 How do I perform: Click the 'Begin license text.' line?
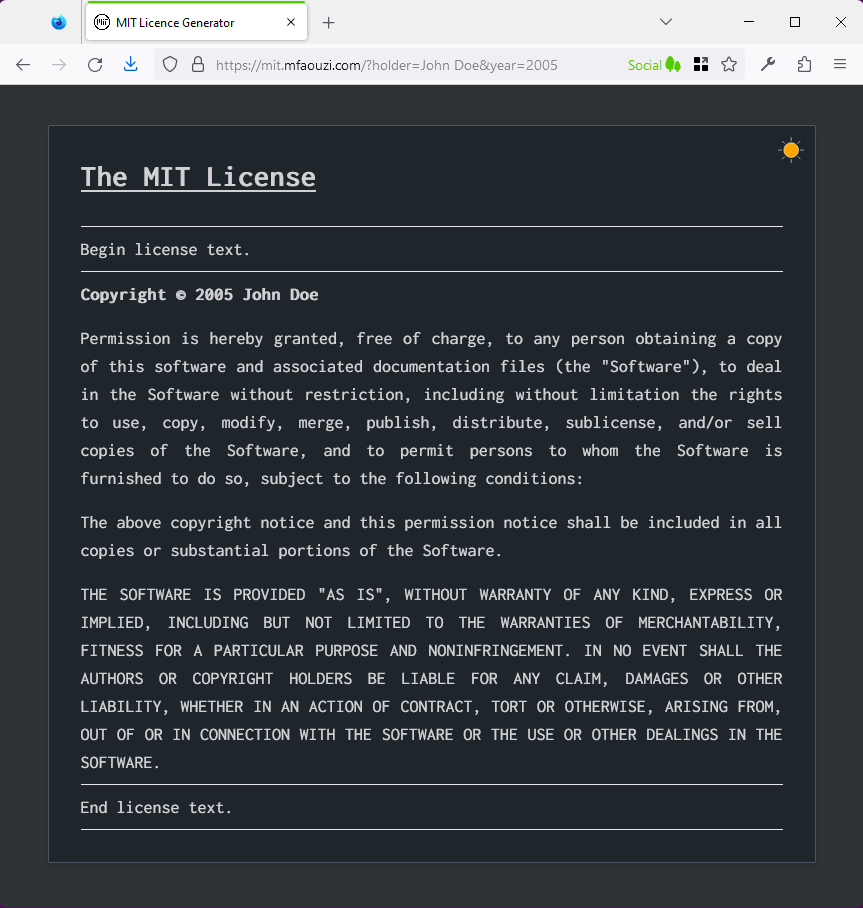165,250
